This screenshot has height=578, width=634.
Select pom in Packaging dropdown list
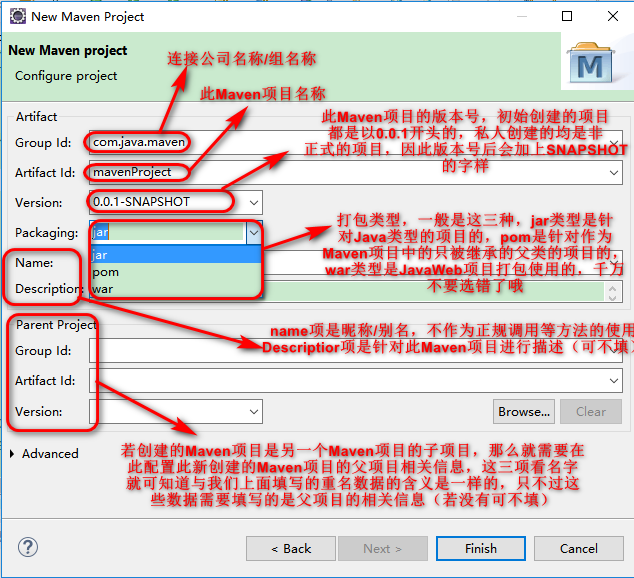pyautogui.click(x=176, y=272)
